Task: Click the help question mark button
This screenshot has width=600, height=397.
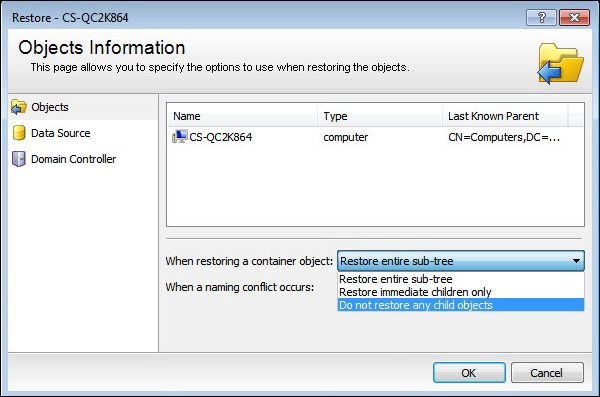Action: (541, 18)
